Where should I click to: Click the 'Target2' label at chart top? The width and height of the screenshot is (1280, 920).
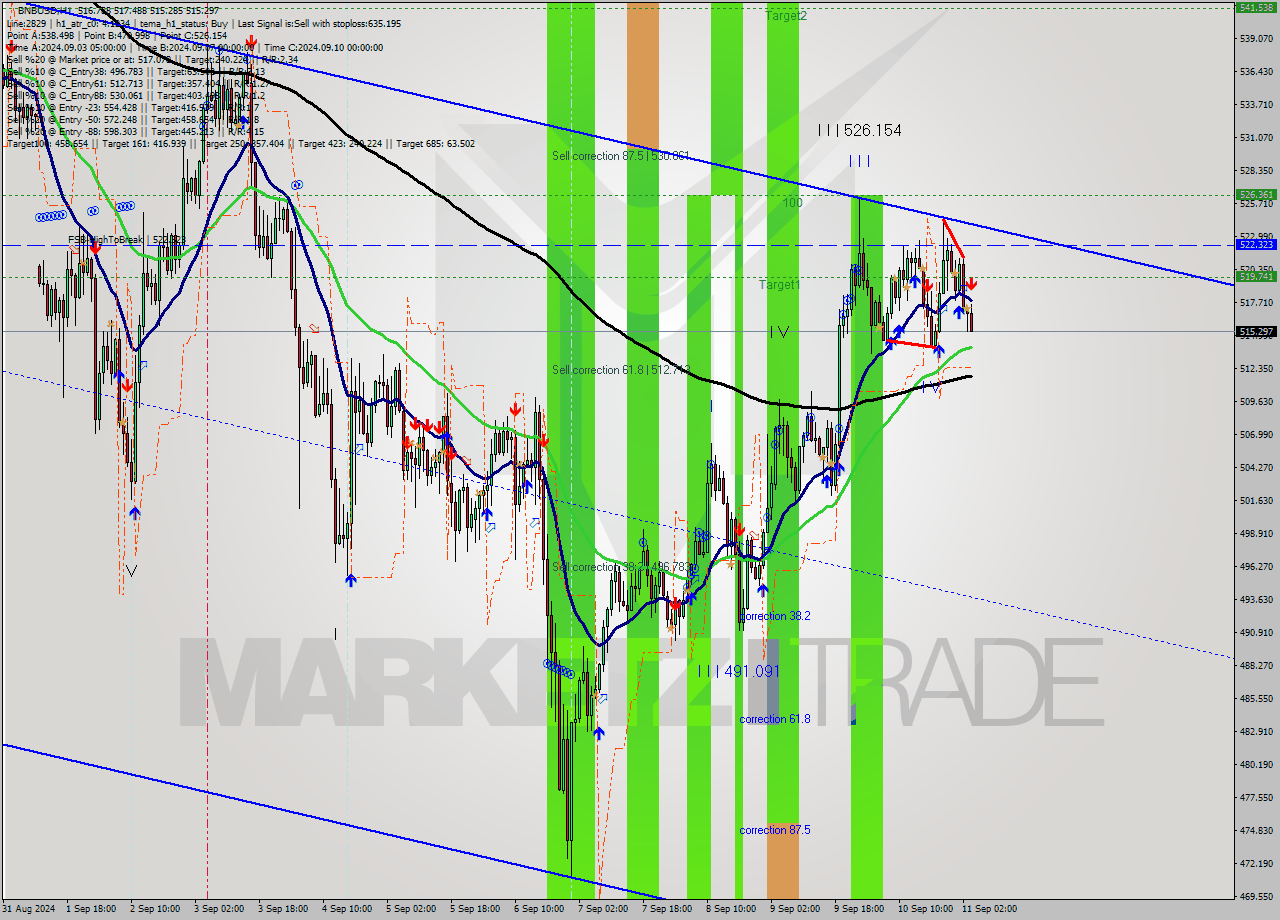pos(786,16)
